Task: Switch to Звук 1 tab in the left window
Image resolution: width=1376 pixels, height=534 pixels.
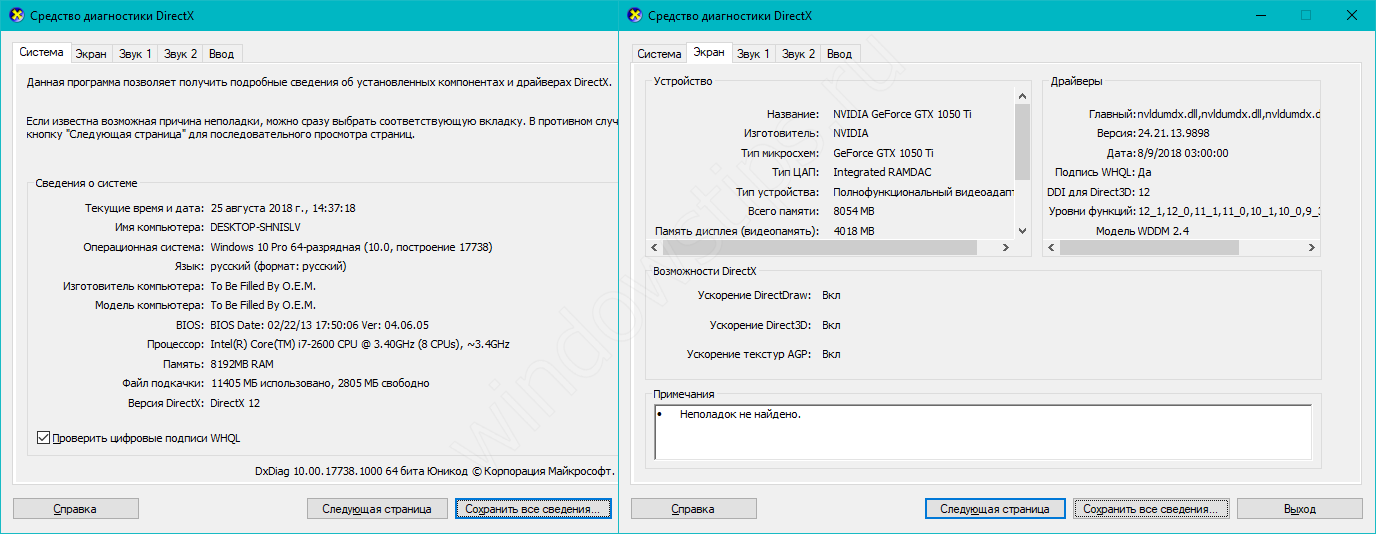Action: 135,54
